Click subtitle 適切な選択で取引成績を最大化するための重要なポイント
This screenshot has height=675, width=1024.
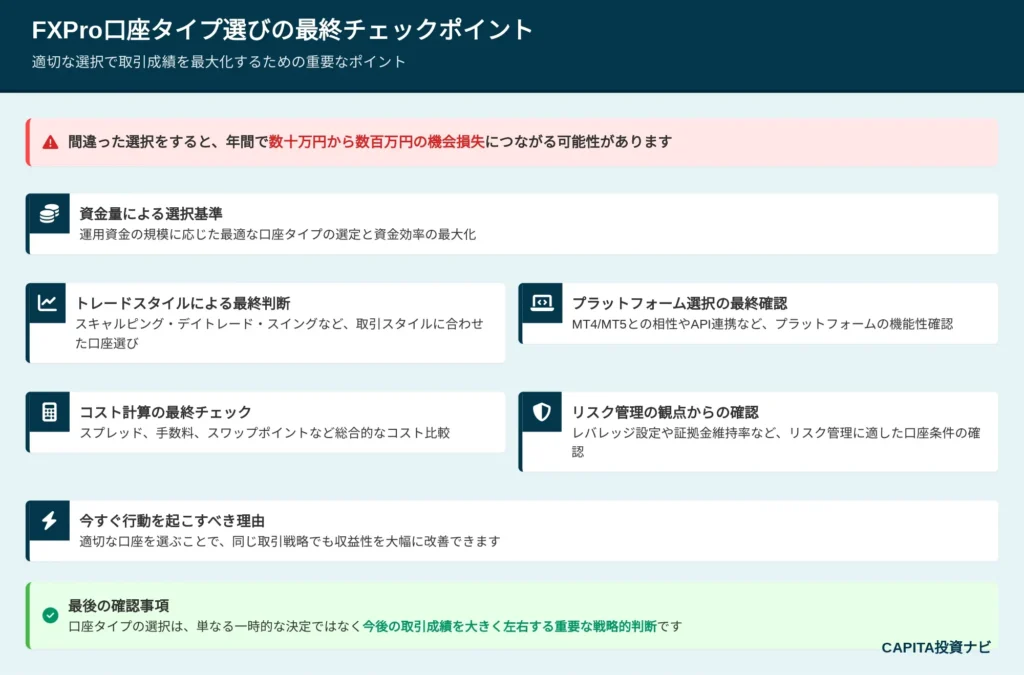coord(219,62)
